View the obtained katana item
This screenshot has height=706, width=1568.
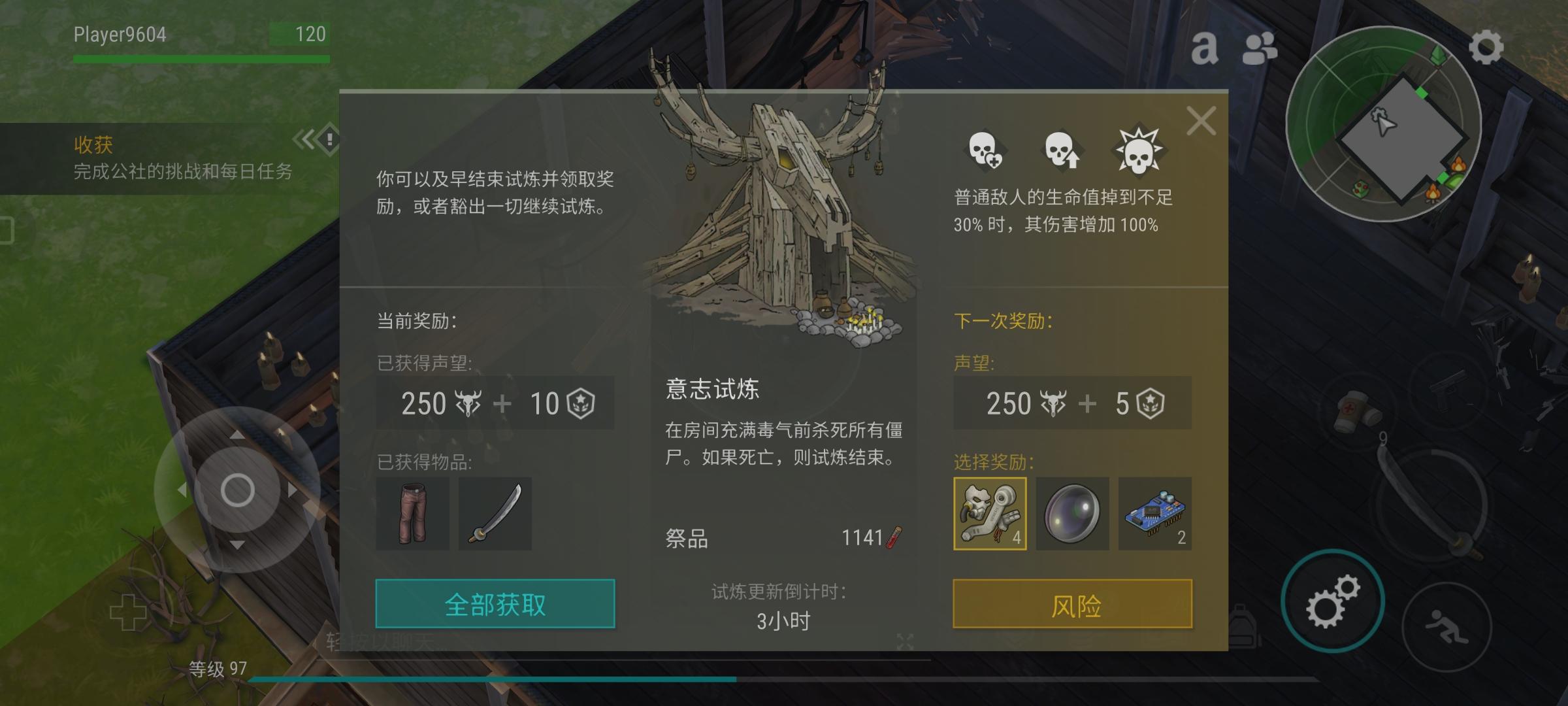[x=495, y=513]
